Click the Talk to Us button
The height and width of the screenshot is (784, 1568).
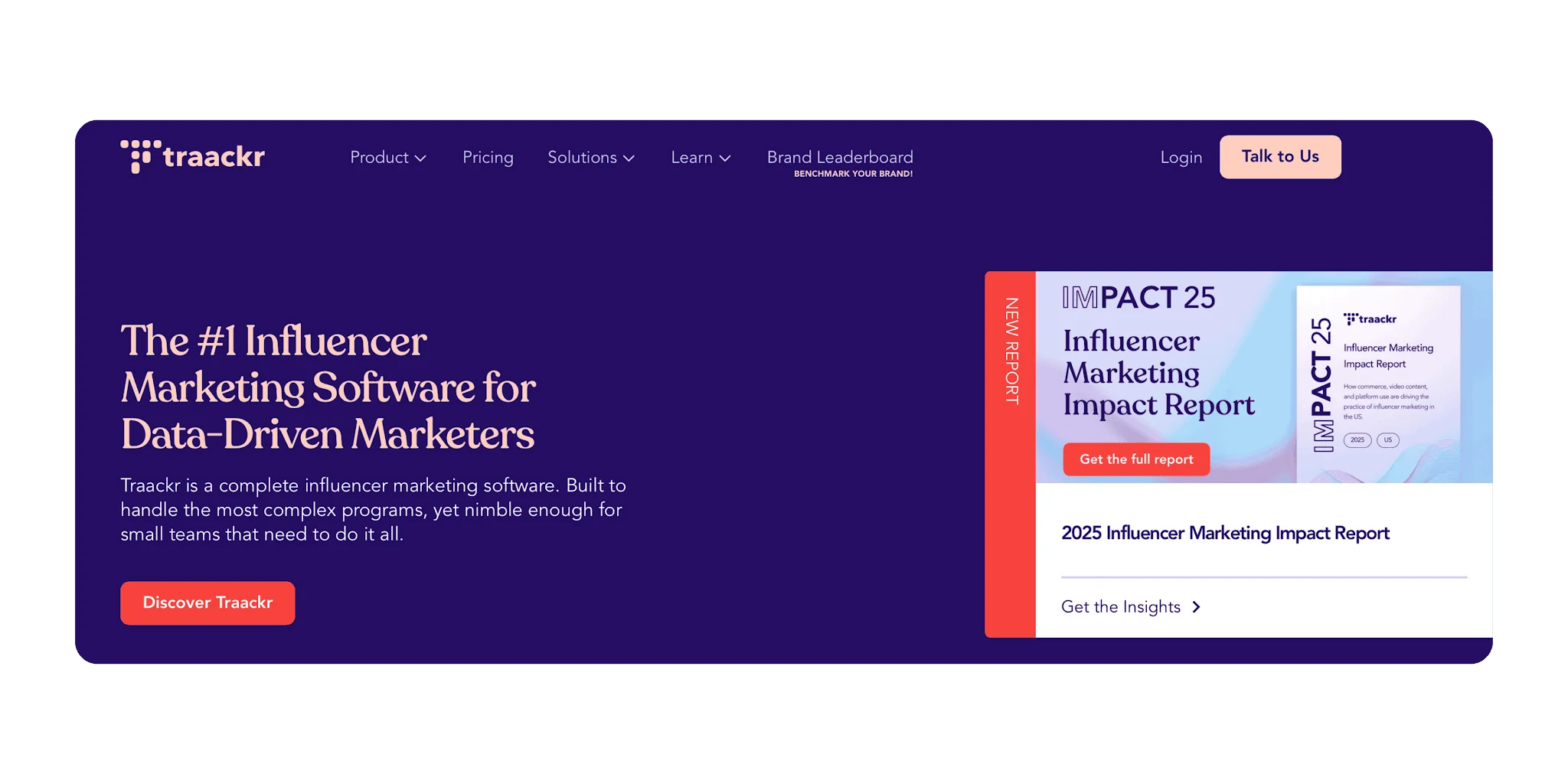[x=1280, y=157]
